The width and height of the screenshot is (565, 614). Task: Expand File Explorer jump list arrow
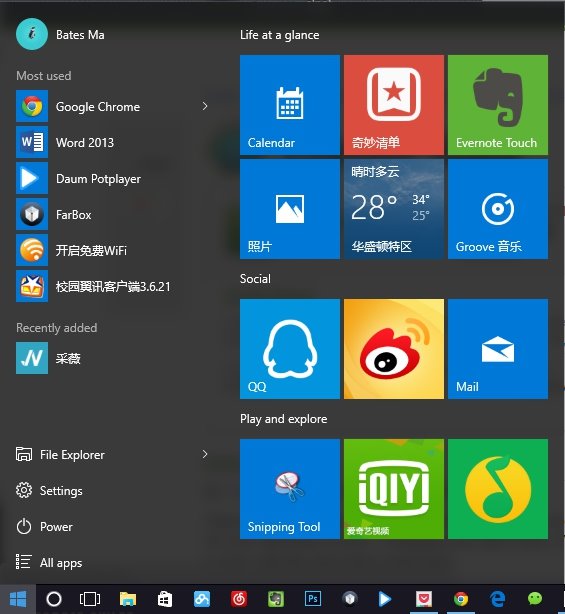coord(205,454)
